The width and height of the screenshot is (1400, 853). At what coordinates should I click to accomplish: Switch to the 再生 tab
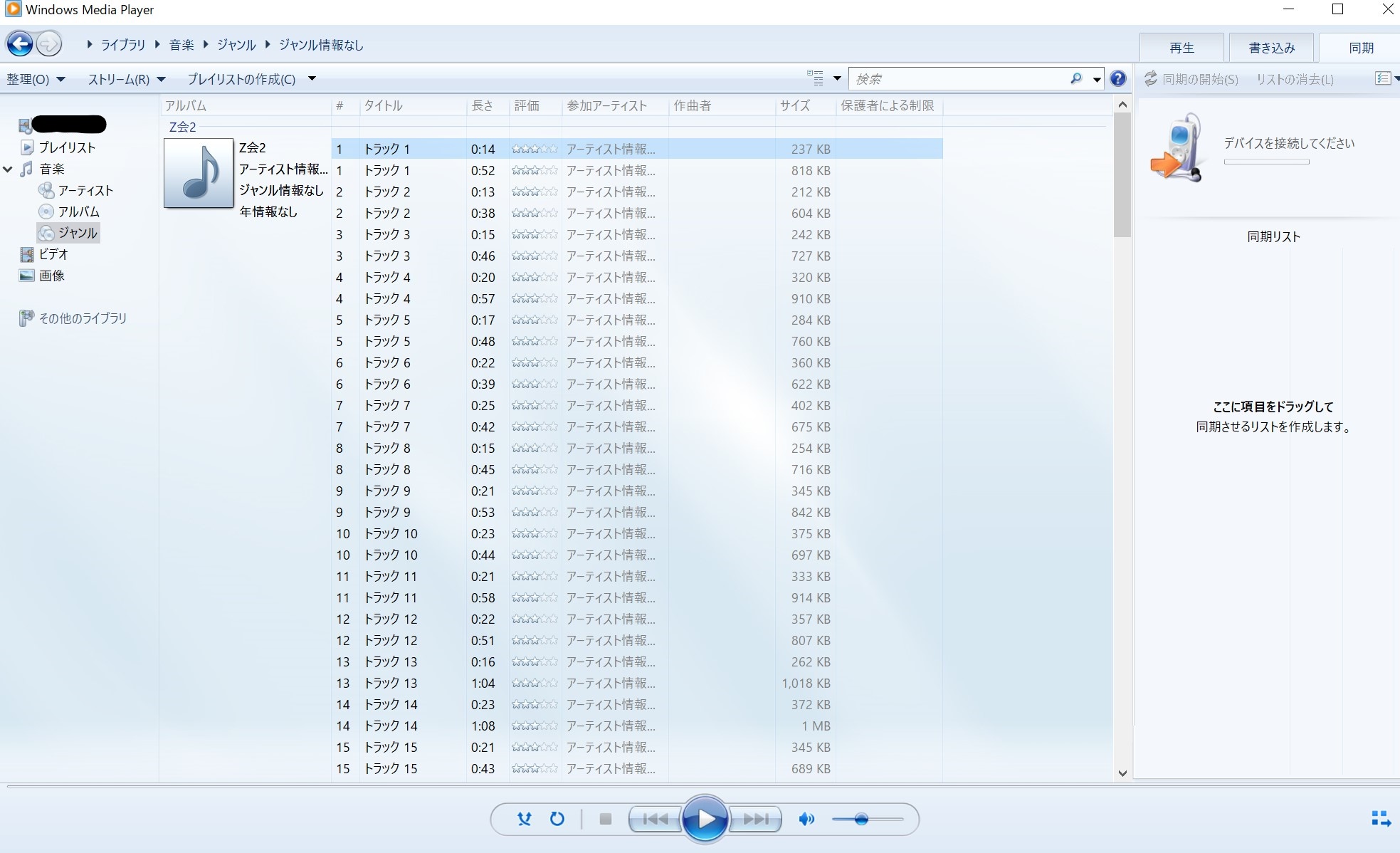coord(1181,48)
